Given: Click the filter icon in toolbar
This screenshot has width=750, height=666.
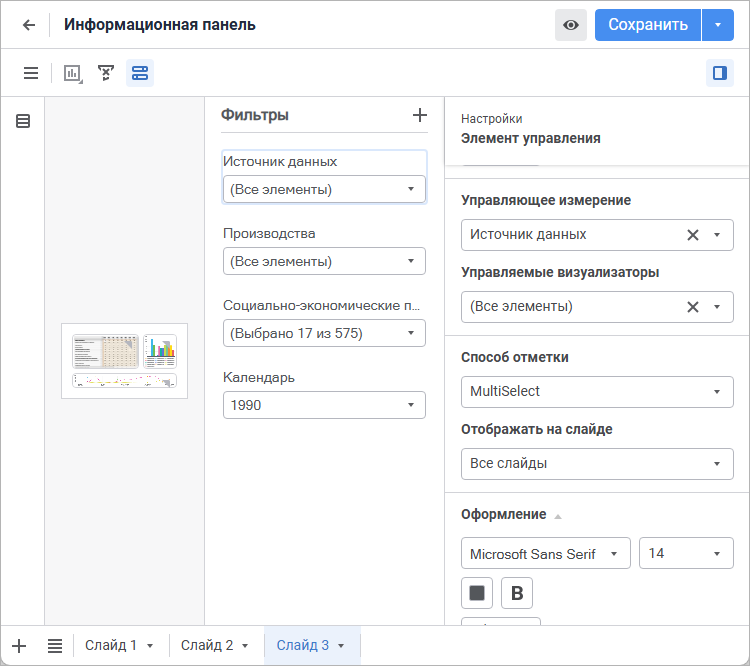Looking at the screenshot, I should pos(106,73).
